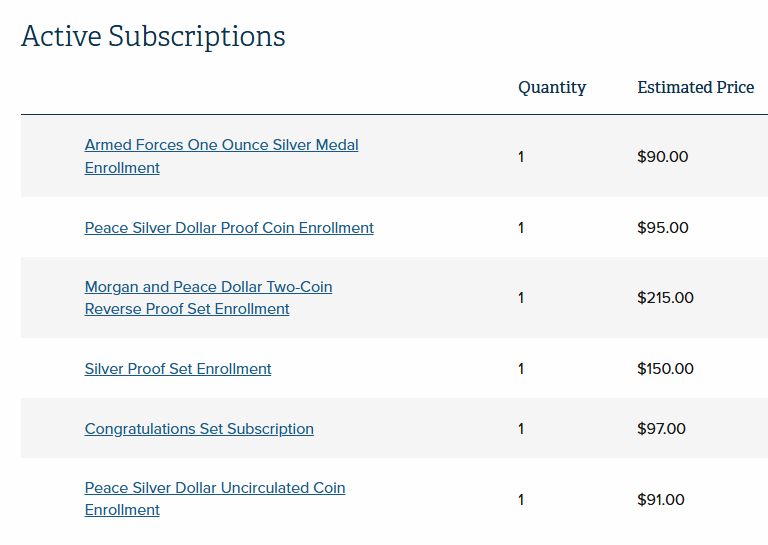Open the Congratulations Set Subscription link
768x545 pixels.
pos(199,429)
